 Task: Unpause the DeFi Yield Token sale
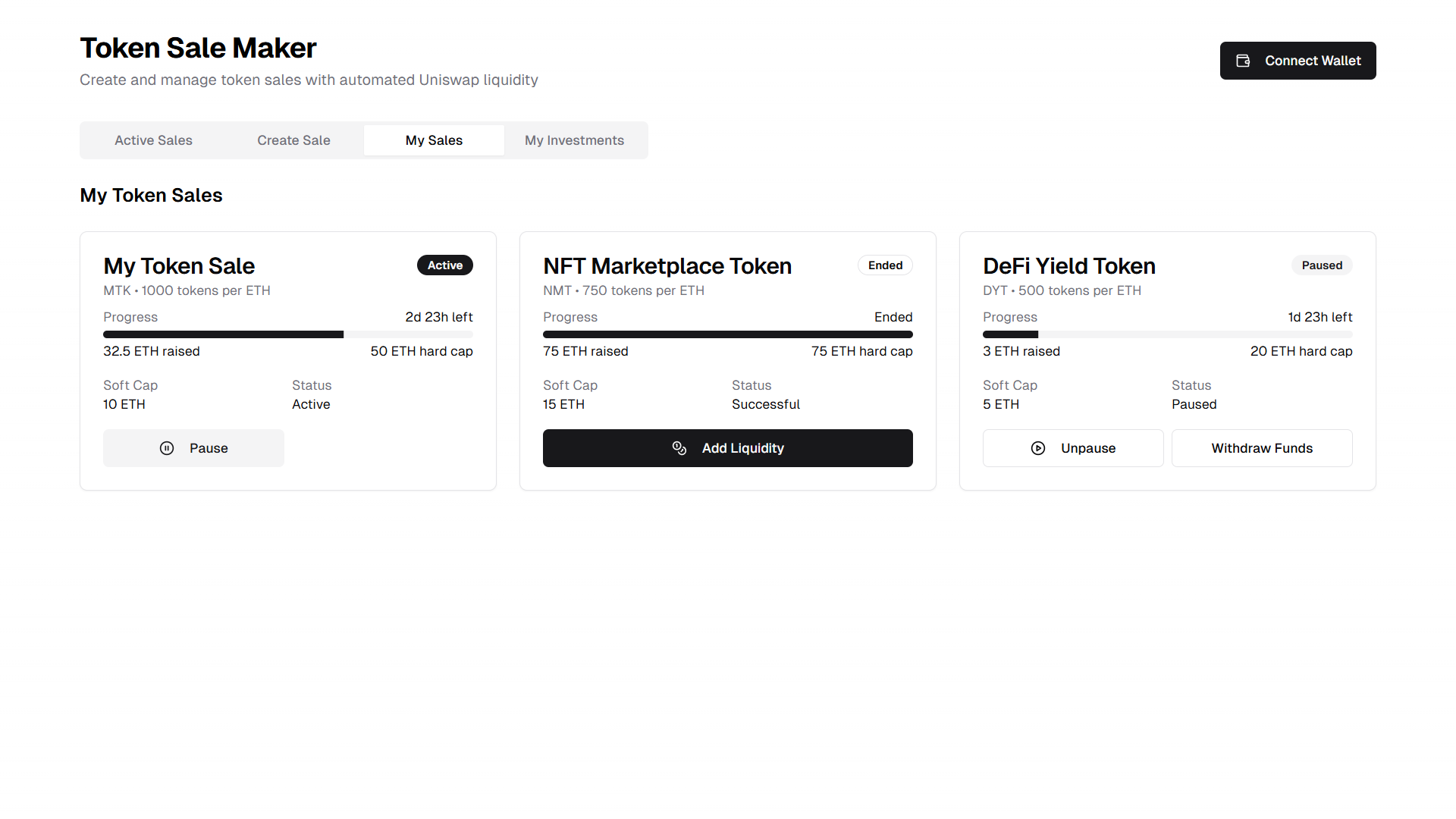pyautogui.click(x=1073, y=448)
